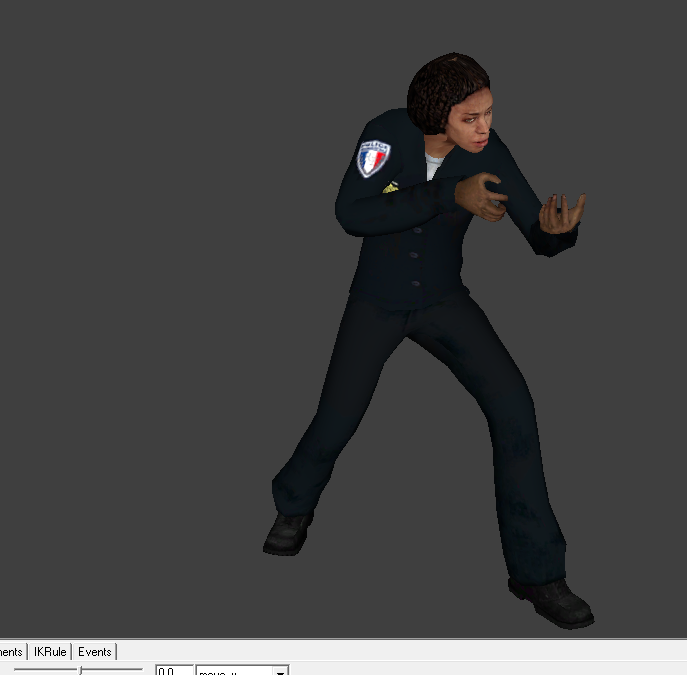This screenshot has width=687, height=675.
Task: Click empty gray viewport left of model
Action: (x=150, y=300)
